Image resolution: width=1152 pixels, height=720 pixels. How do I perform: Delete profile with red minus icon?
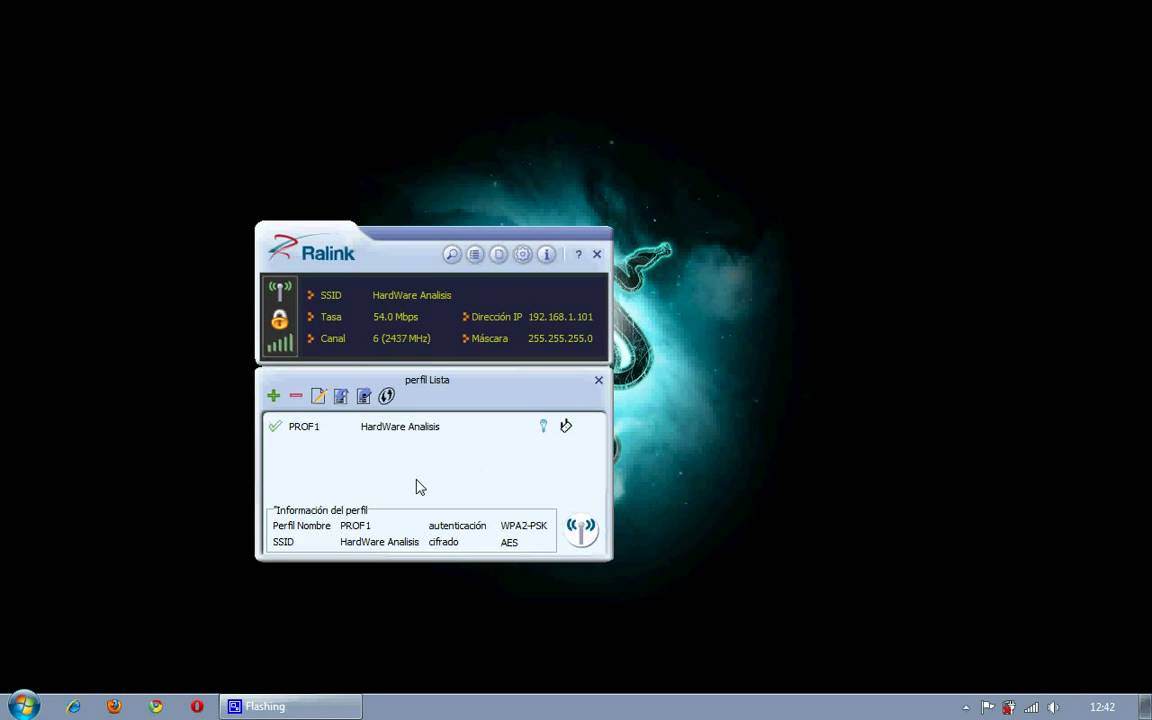click(x=296, y=396)
